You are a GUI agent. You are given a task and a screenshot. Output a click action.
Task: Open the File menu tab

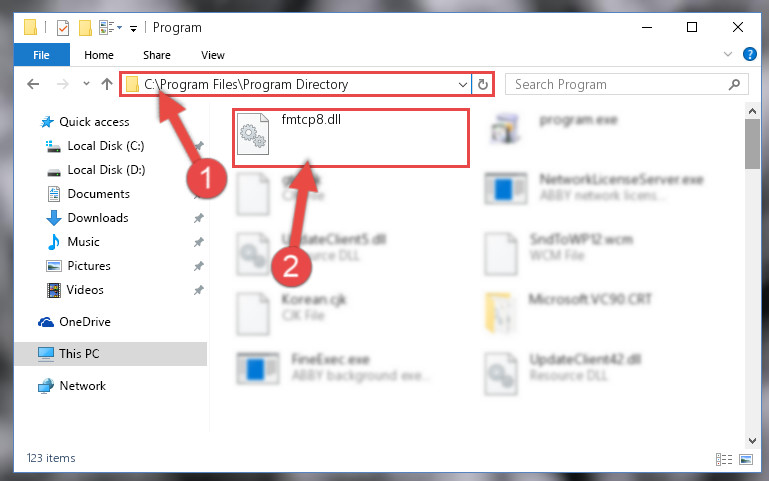(42, 55)
